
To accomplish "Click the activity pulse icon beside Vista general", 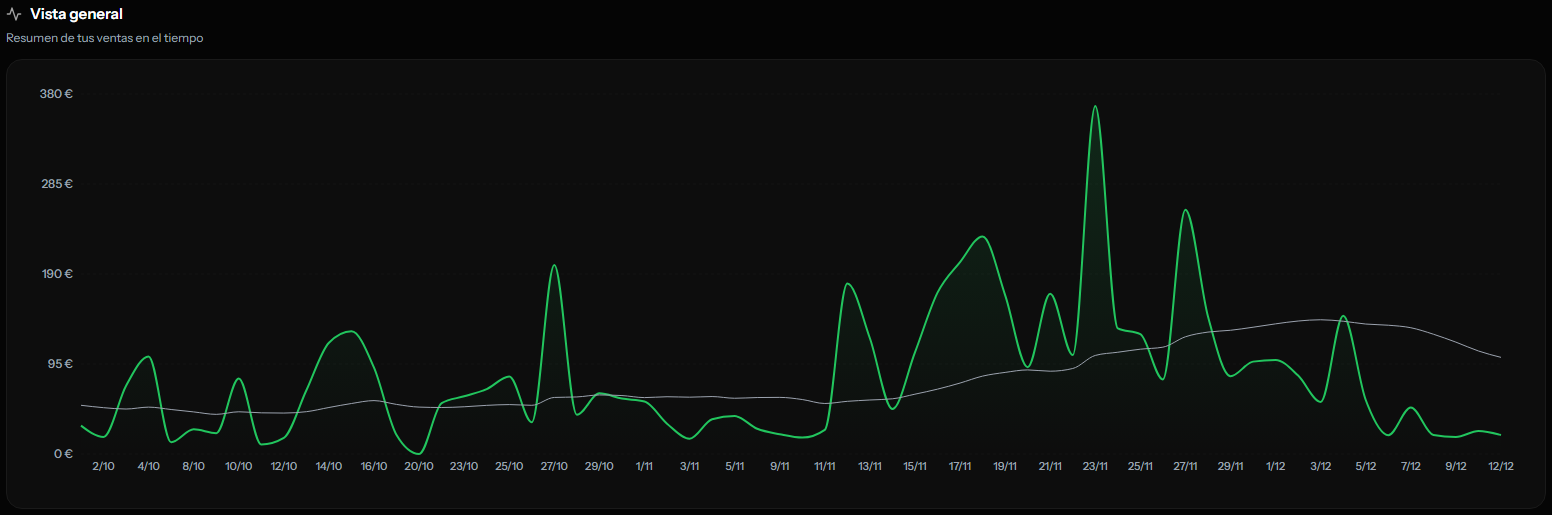I will pos(14,15).
